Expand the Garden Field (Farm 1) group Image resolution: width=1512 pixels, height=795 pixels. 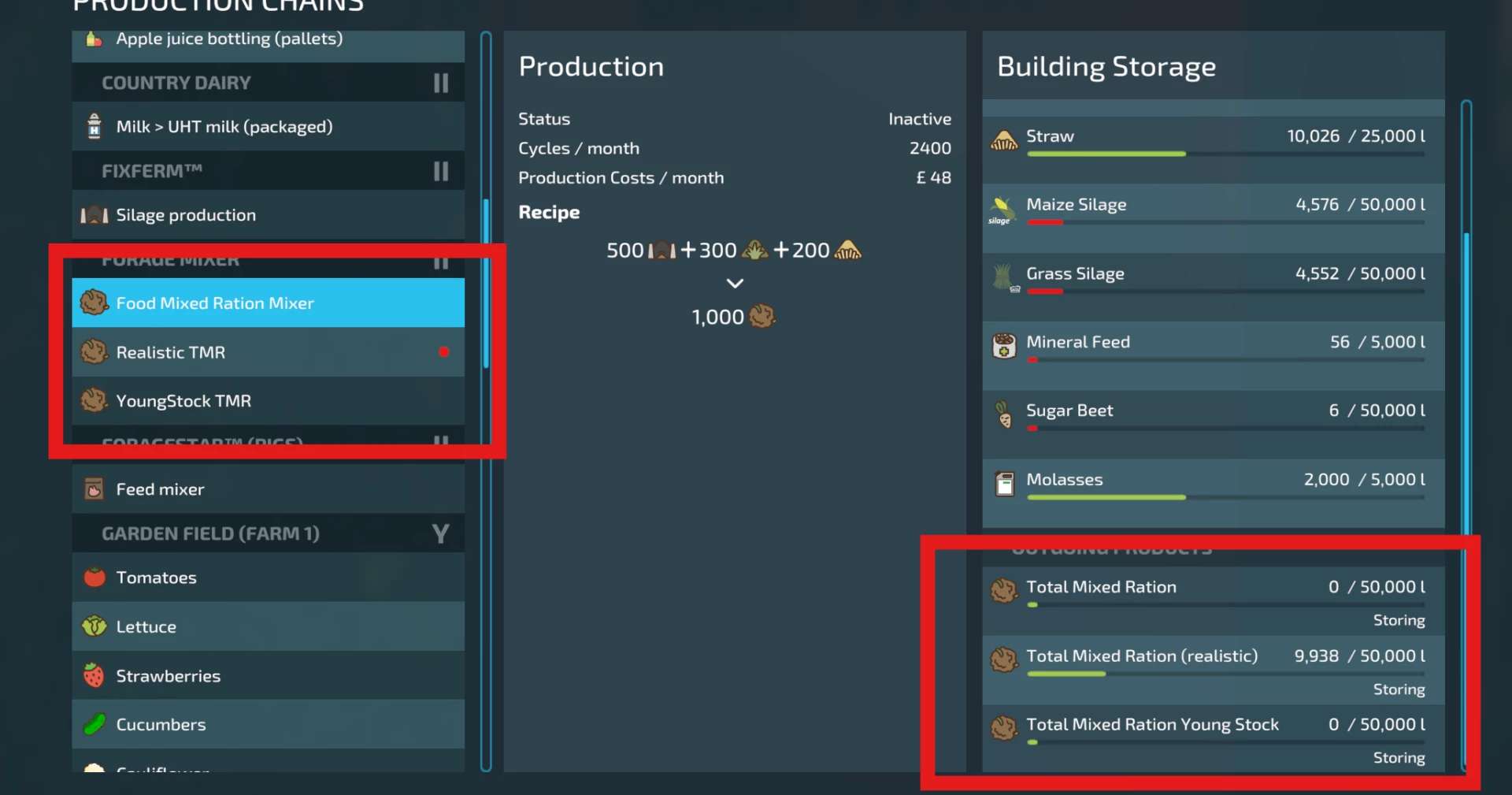(x=440, y=533)
